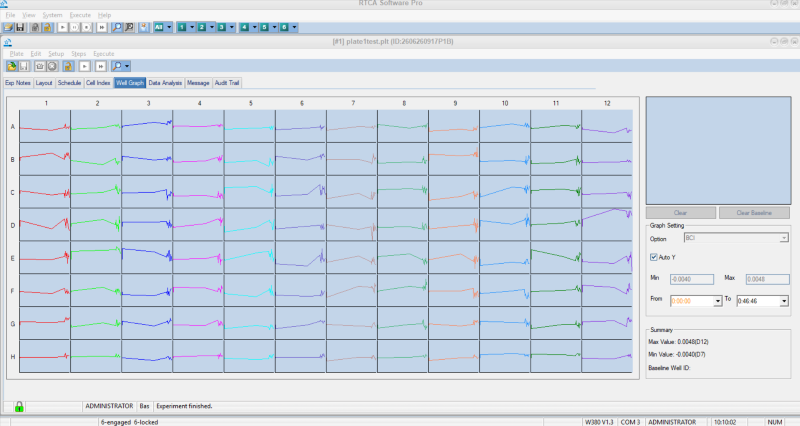Select station 3 button
Image resolution: width=800 pixels, height=426 pixels.
click(222, 28)
